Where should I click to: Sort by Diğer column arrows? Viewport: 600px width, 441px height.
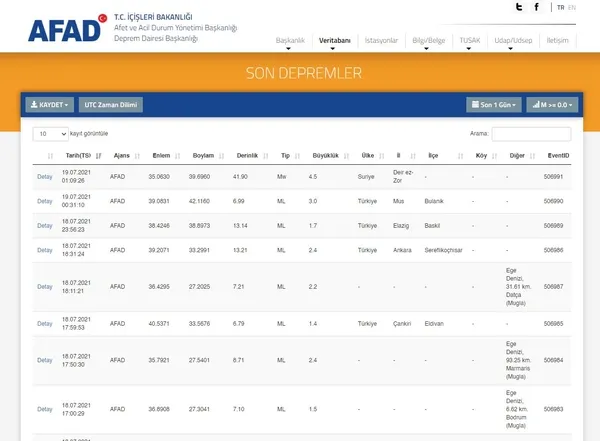[532, 156]
